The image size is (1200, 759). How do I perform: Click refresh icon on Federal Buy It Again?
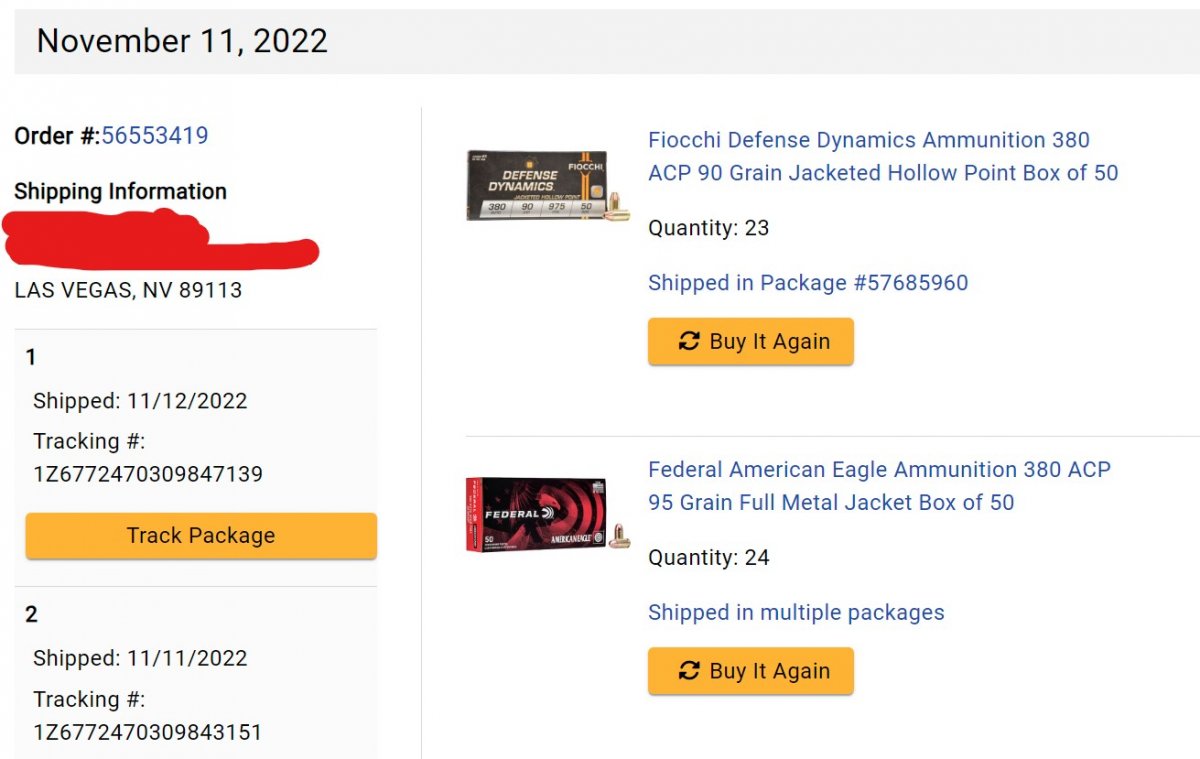pos(689,671)
